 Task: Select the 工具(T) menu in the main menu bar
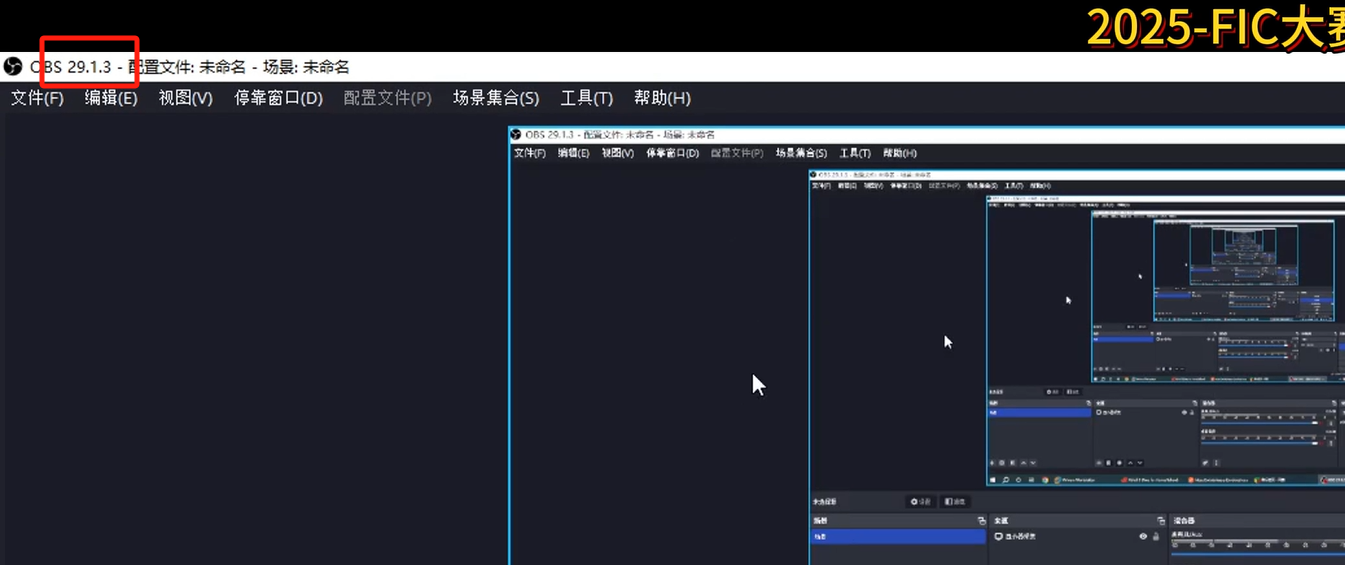pyautogui.click(x=586, y=98)
